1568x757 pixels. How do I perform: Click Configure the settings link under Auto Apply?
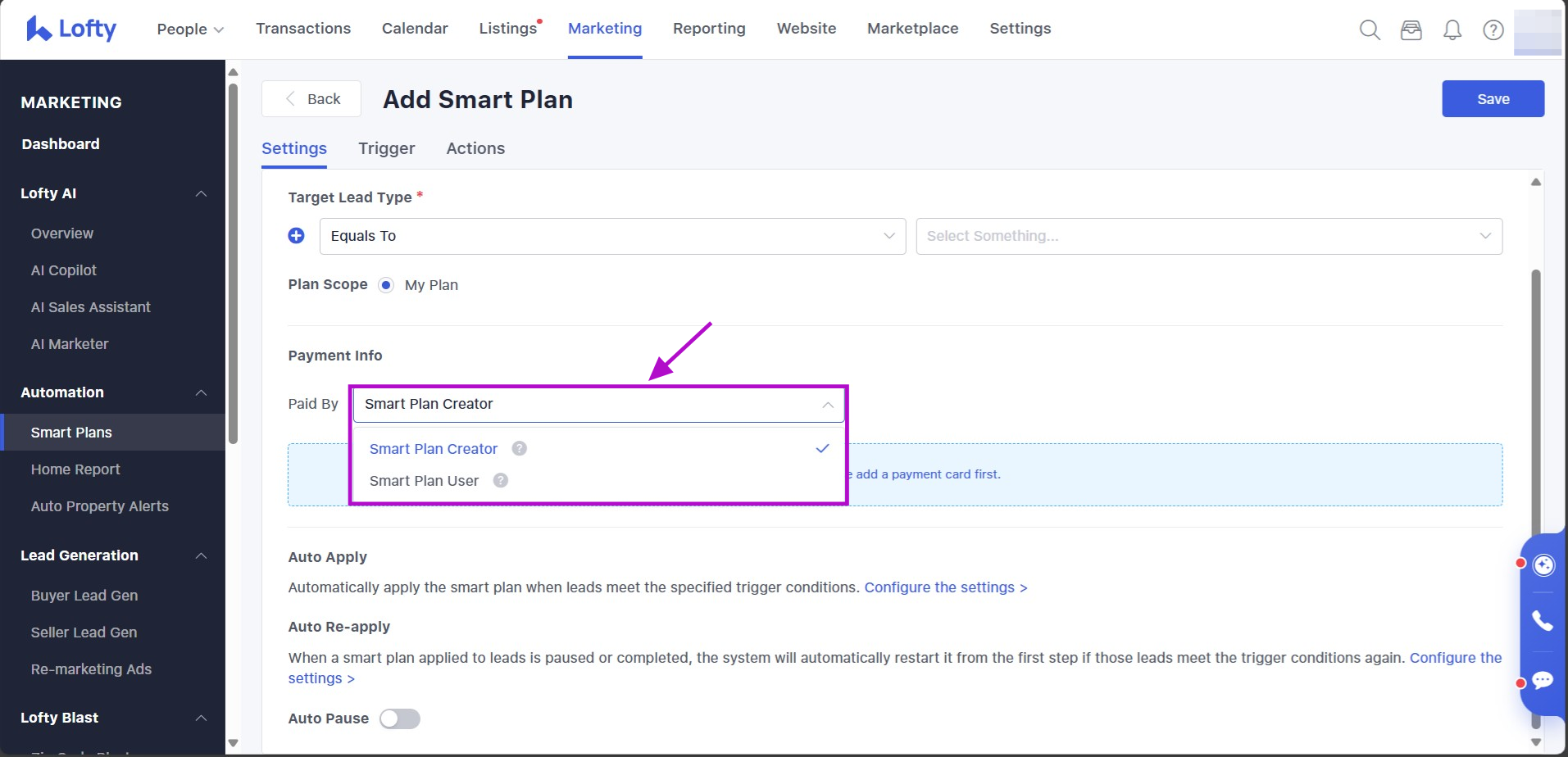coord(945,587)
